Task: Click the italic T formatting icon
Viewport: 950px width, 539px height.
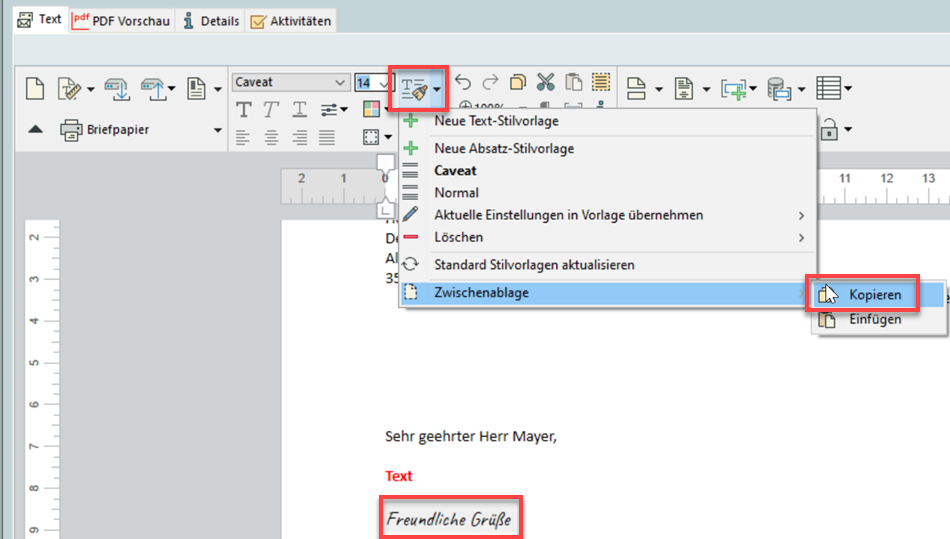Action: click(271, 109)
